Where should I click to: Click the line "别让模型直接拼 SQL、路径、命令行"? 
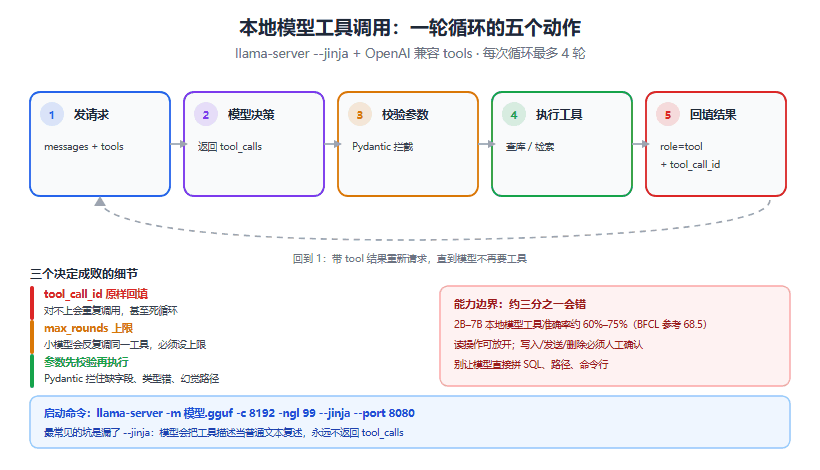click(x=531, y=364)
